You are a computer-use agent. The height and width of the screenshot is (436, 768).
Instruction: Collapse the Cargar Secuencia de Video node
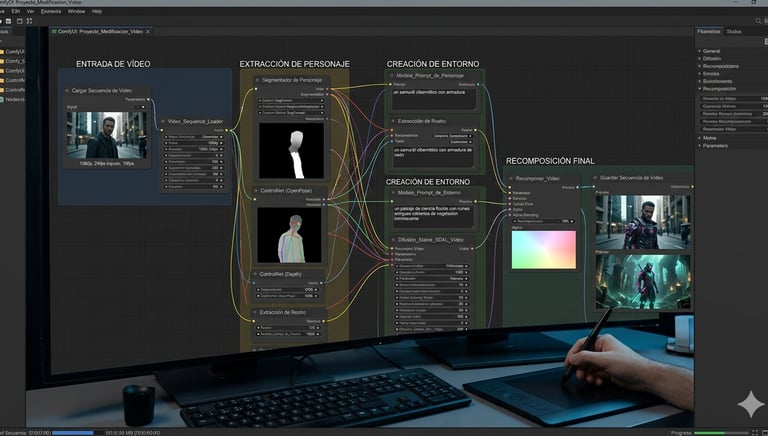click(x=67, y=91)
